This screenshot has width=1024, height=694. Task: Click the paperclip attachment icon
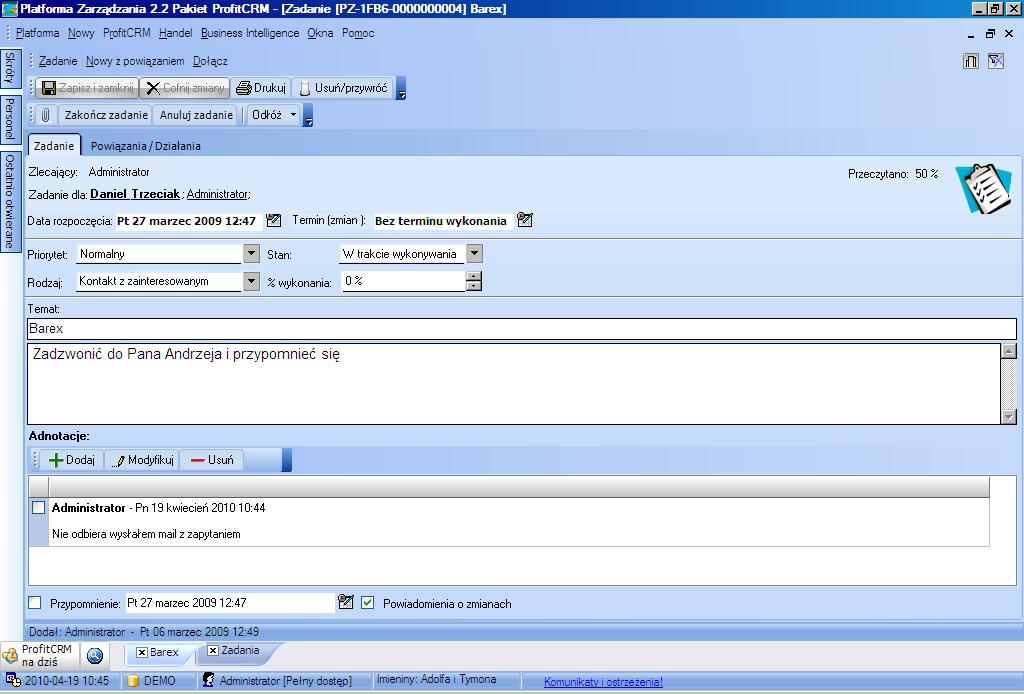[46, 115]
